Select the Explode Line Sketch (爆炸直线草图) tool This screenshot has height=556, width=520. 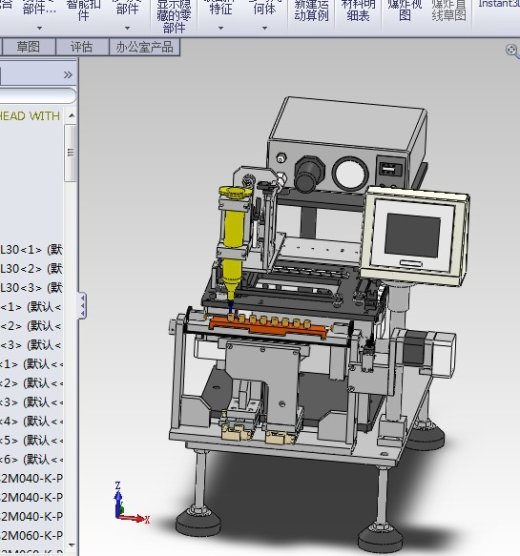click(x=449, y=10)
